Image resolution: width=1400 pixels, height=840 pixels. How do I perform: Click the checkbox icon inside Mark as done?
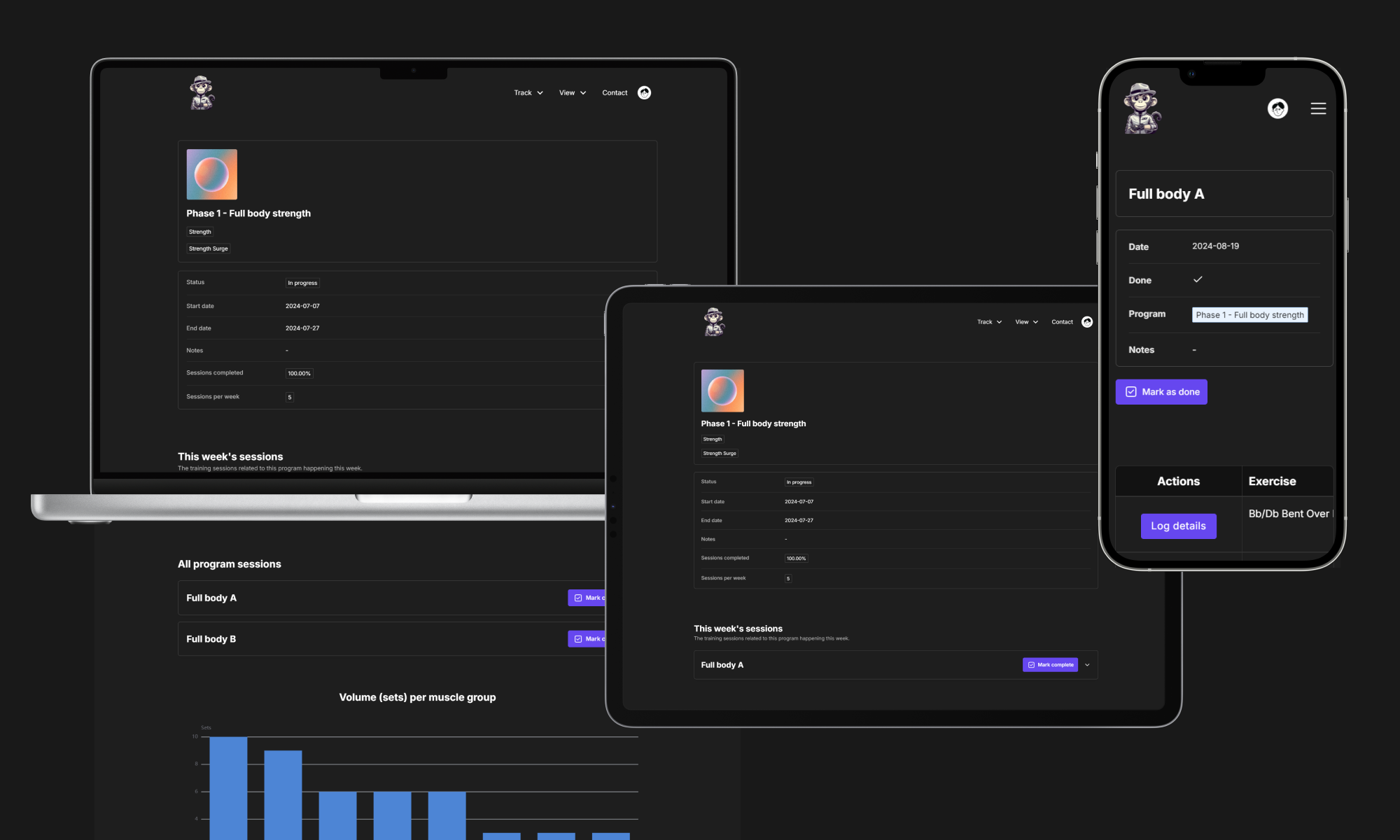click(x=1131, y=391)
